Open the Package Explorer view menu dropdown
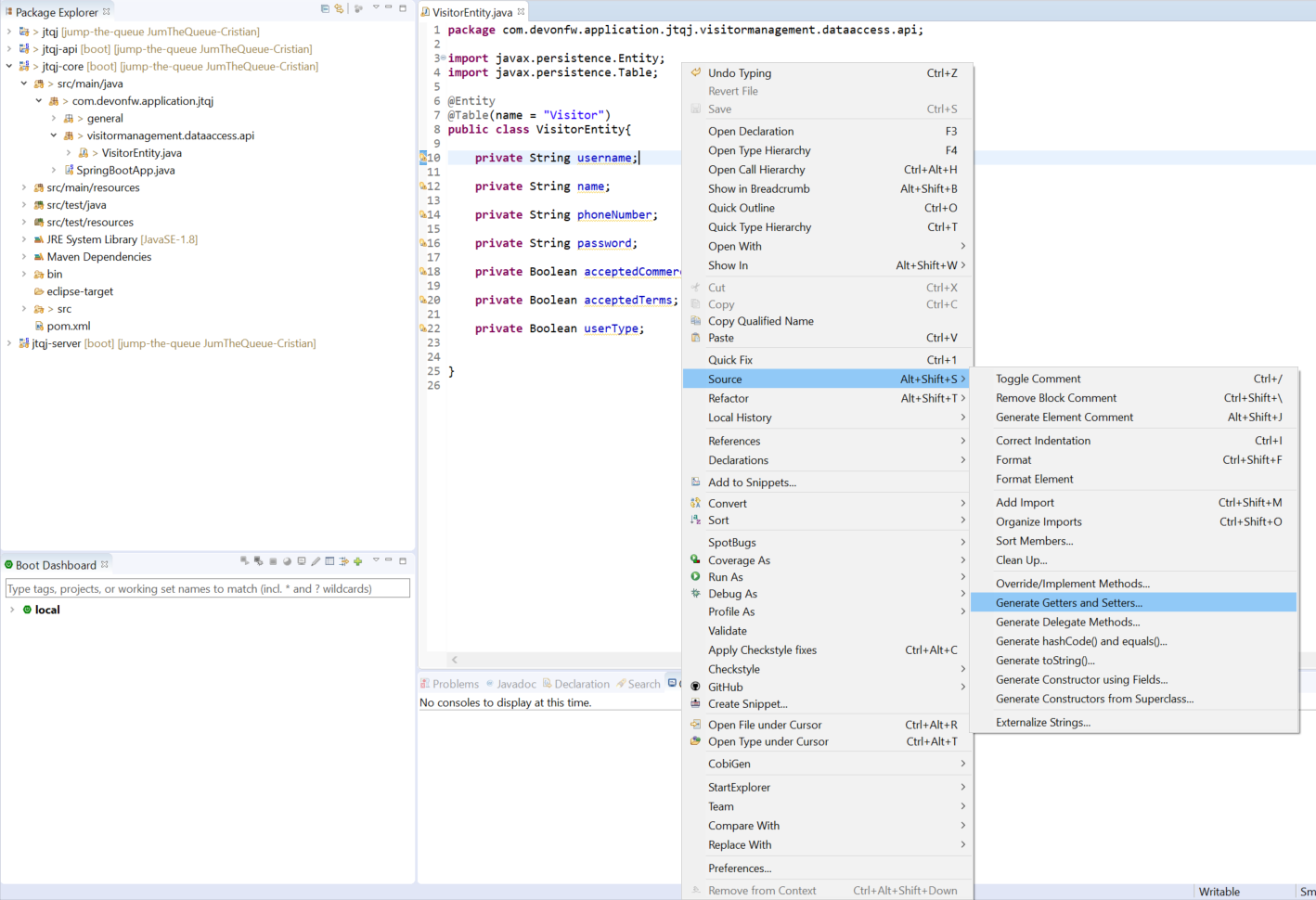 [x=376, y=8]
